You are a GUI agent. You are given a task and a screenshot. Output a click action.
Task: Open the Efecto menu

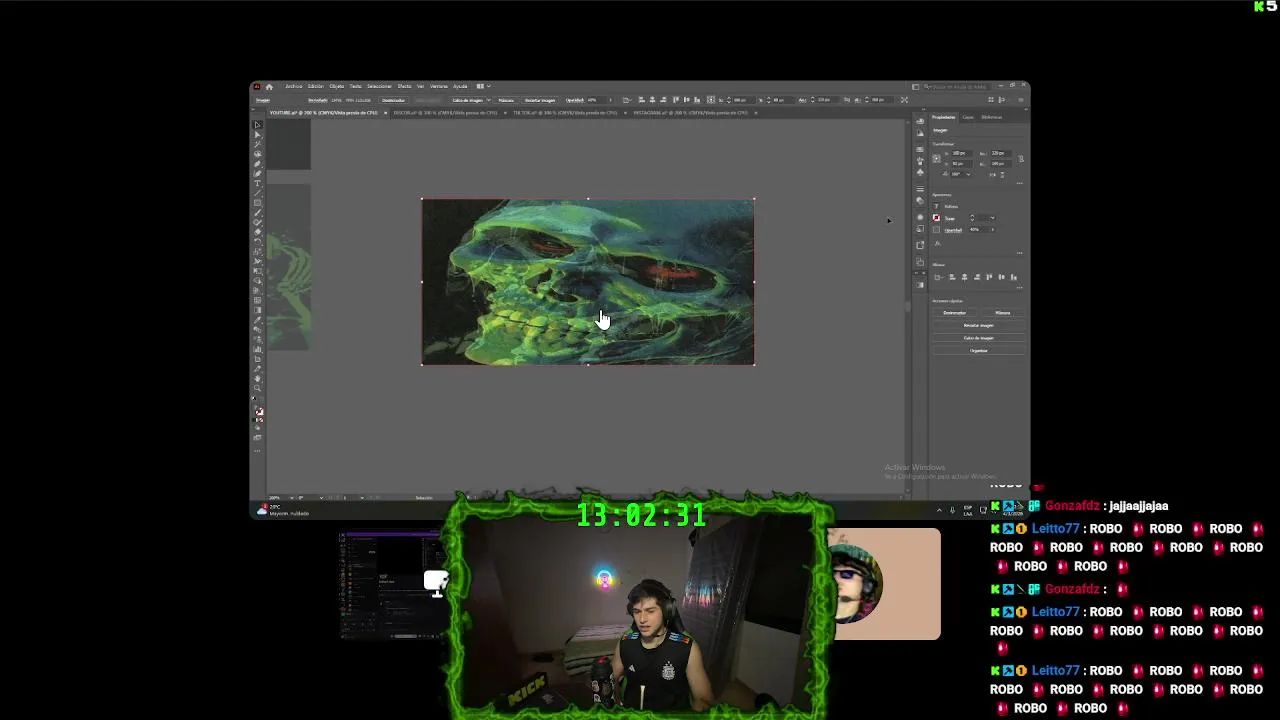point(405,86)
